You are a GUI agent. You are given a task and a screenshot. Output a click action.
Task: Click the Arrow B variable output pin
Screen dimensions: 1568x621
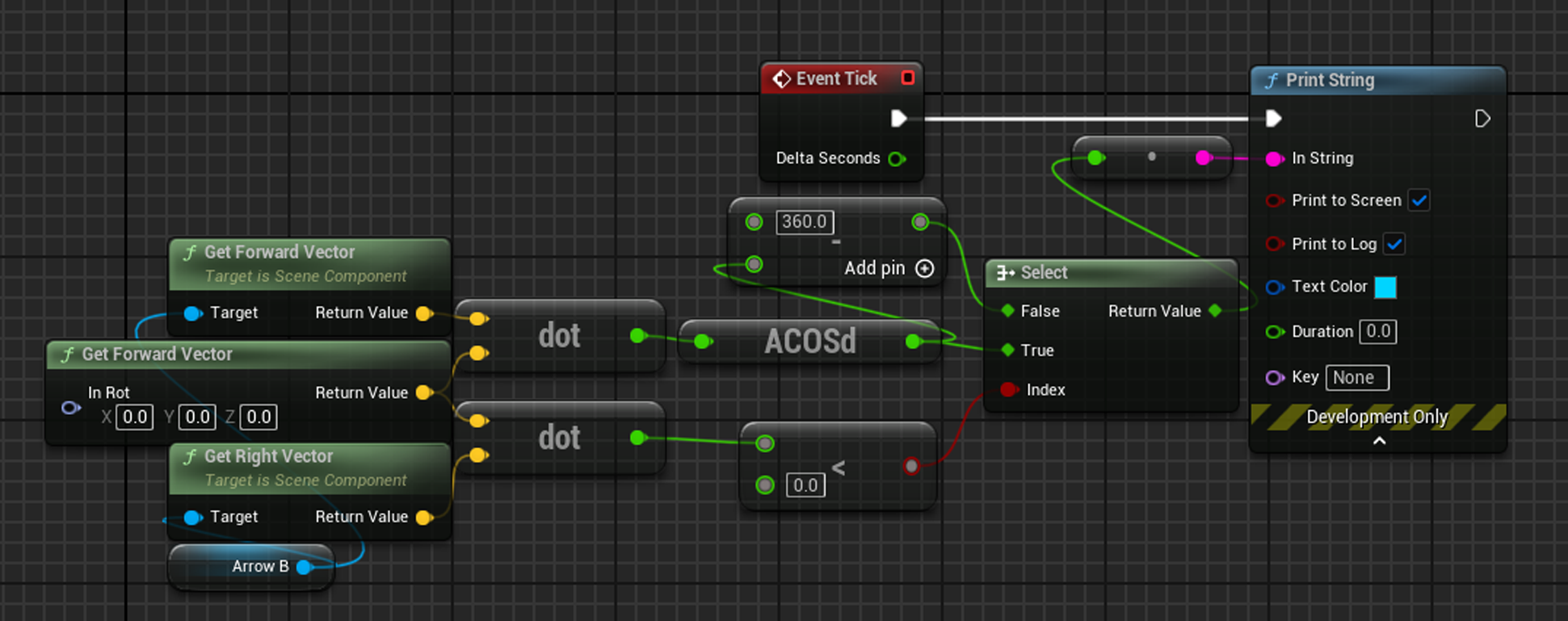[x=304, y=567]
